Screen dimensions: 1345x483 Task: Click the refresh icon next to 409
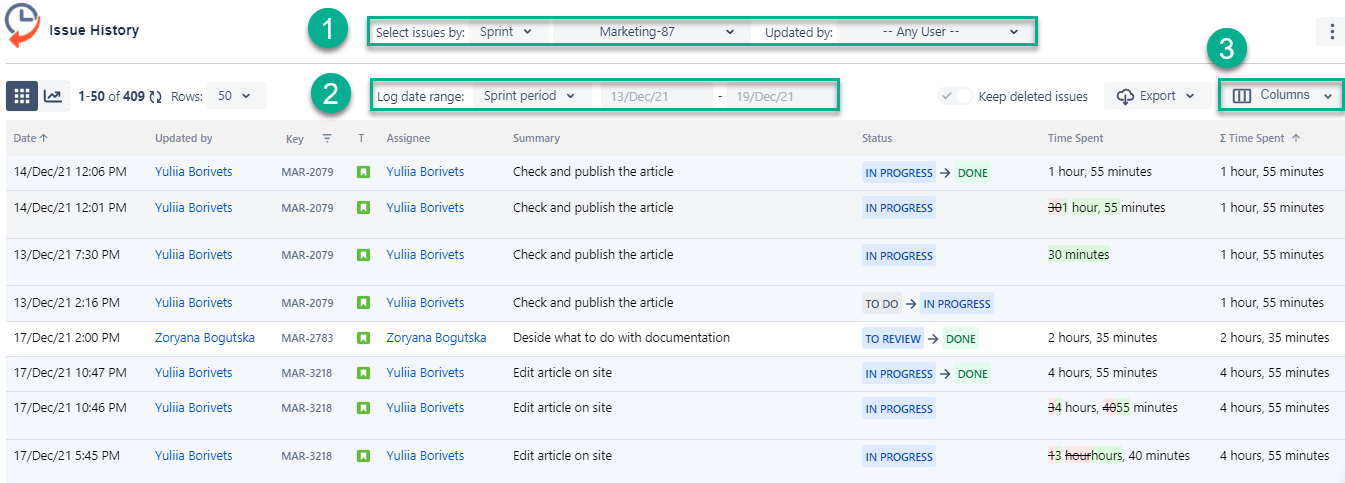(155, 97)
